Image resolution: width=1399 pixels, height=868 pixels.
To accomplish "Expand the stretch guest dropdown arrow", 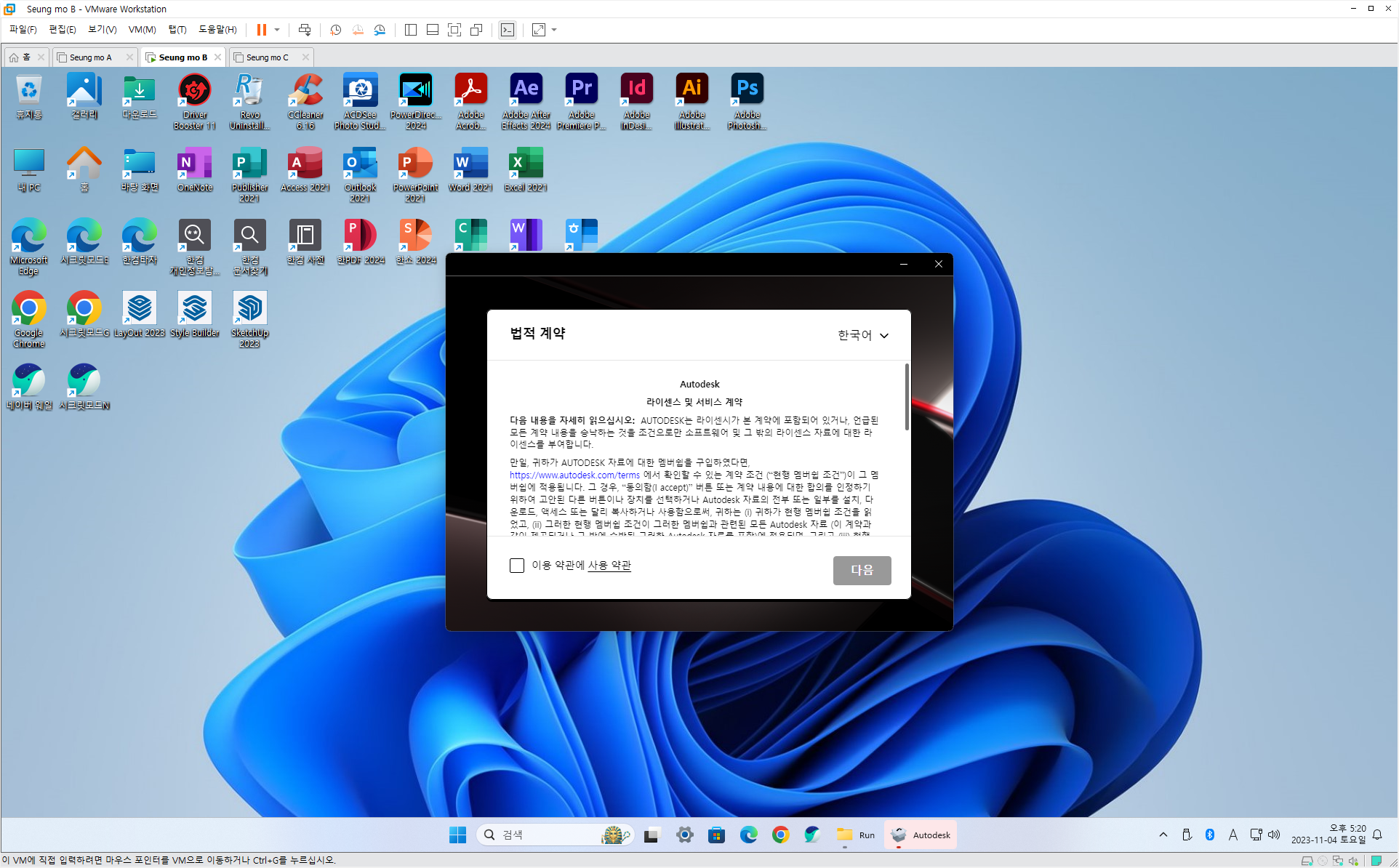I will click(x=554, y=30).
